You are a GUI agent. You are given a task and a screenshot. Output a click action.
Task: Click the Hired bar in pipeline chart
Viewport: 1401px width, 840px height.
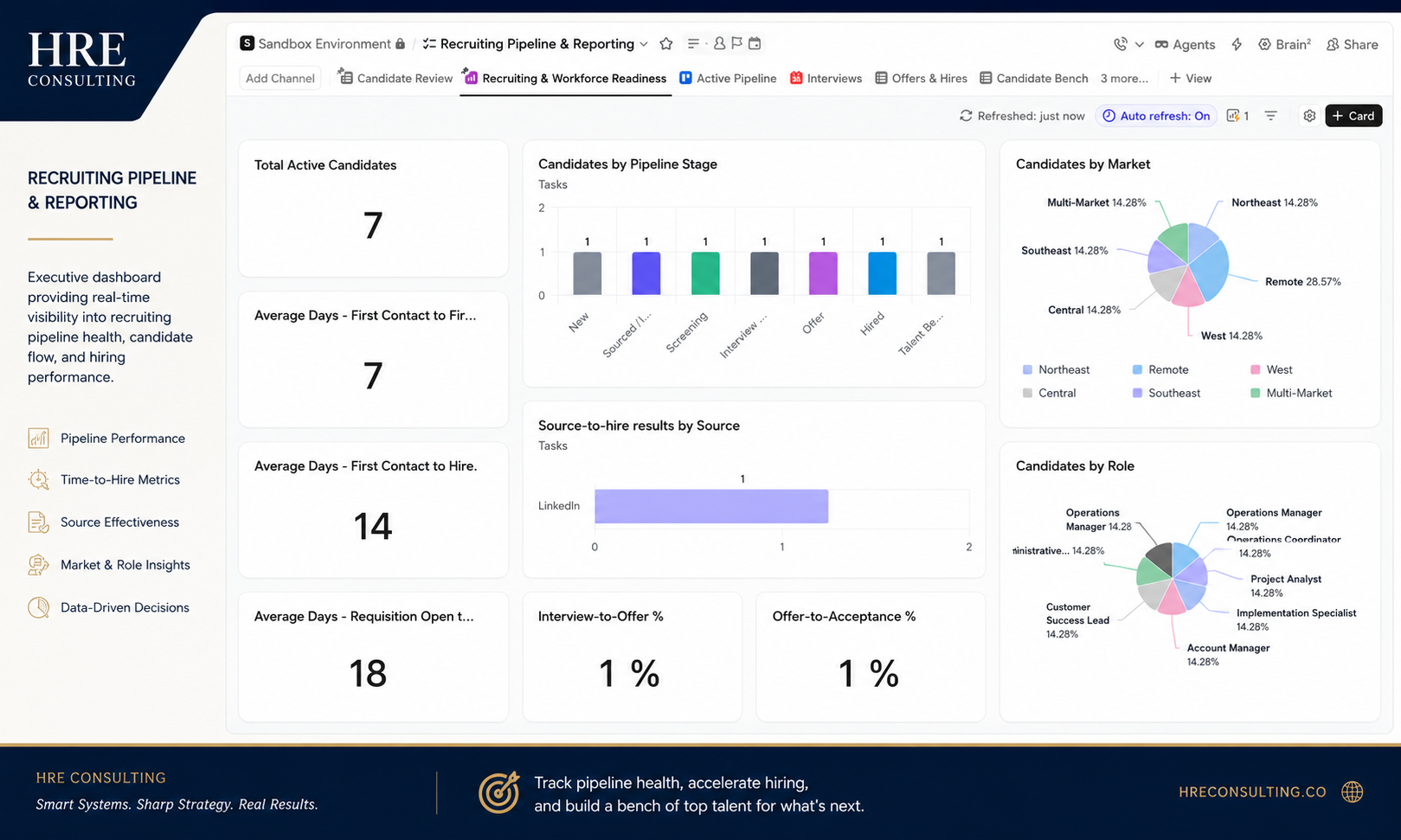click(882, 273)
